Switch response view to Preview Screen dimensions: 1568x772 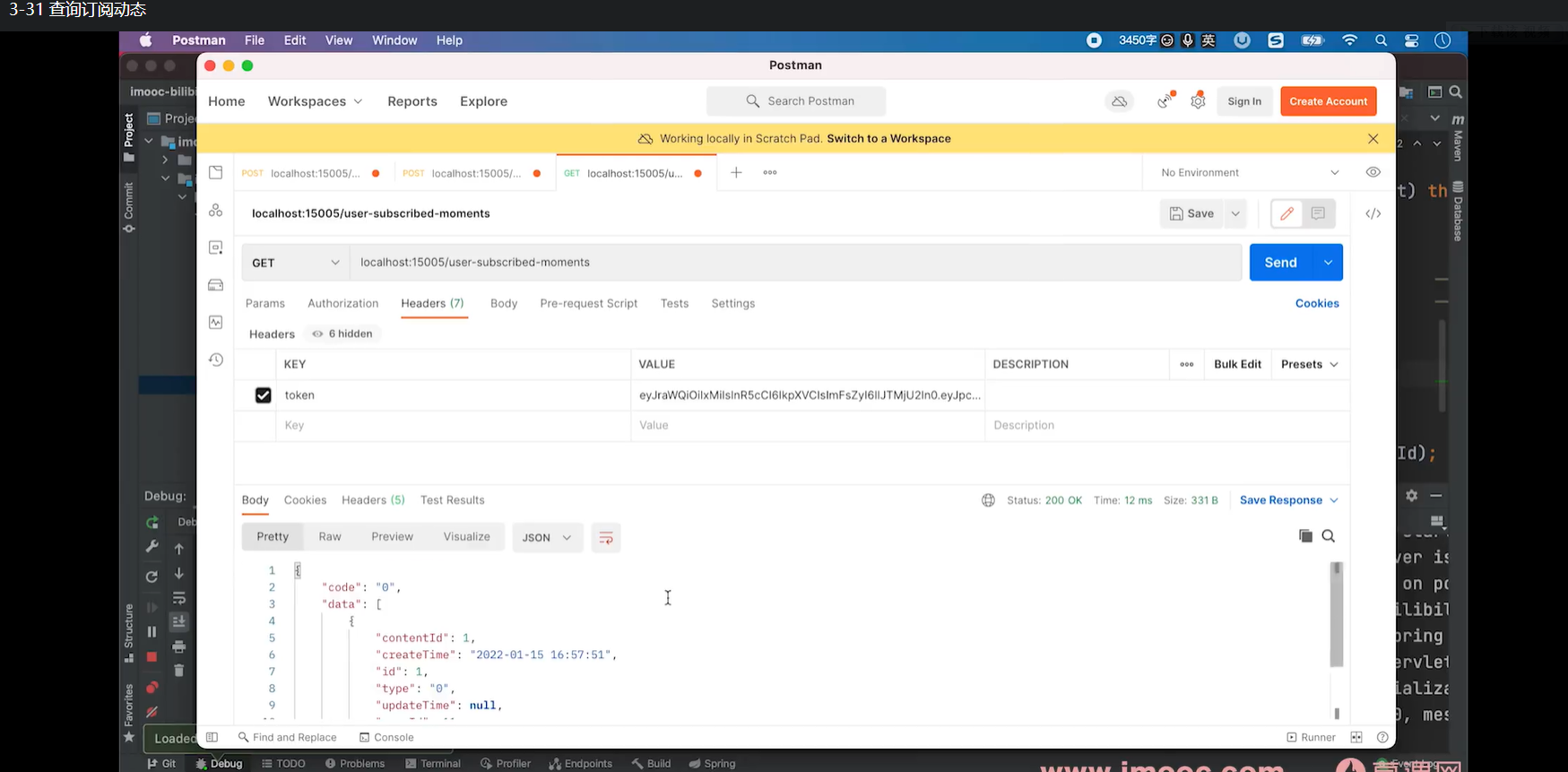[x=393, y=537]
